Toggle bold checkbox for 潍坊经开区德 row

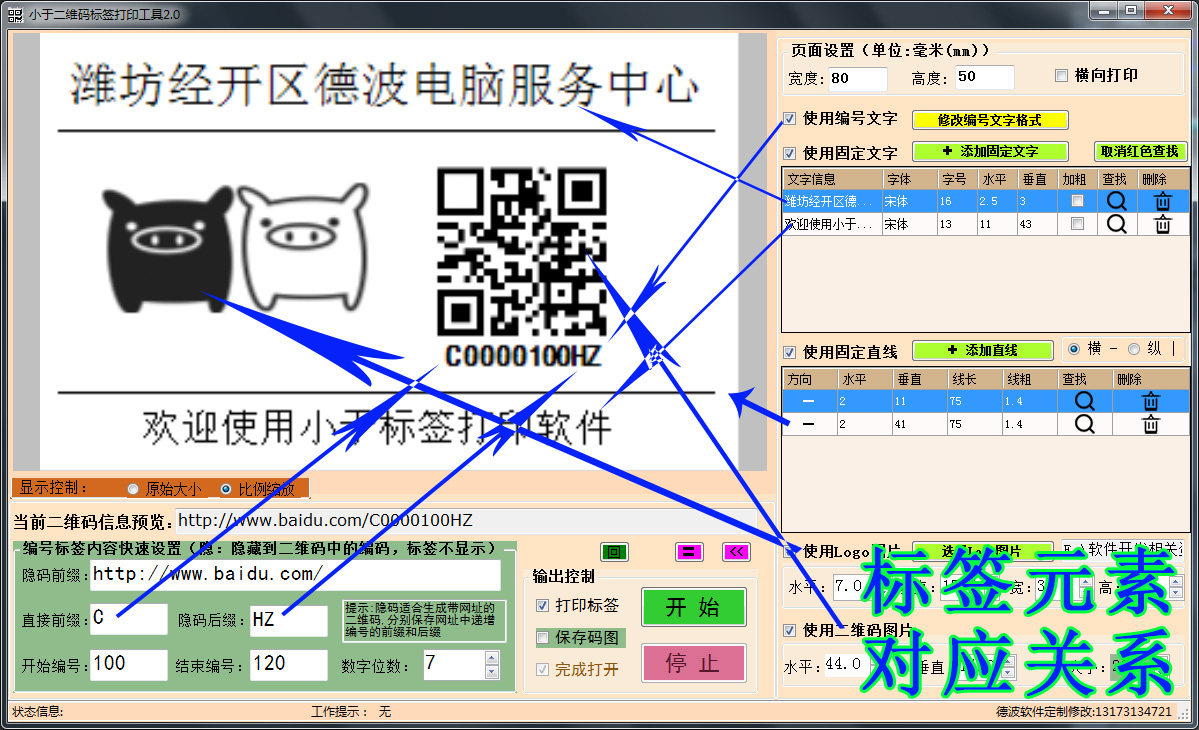point(1077,201)
